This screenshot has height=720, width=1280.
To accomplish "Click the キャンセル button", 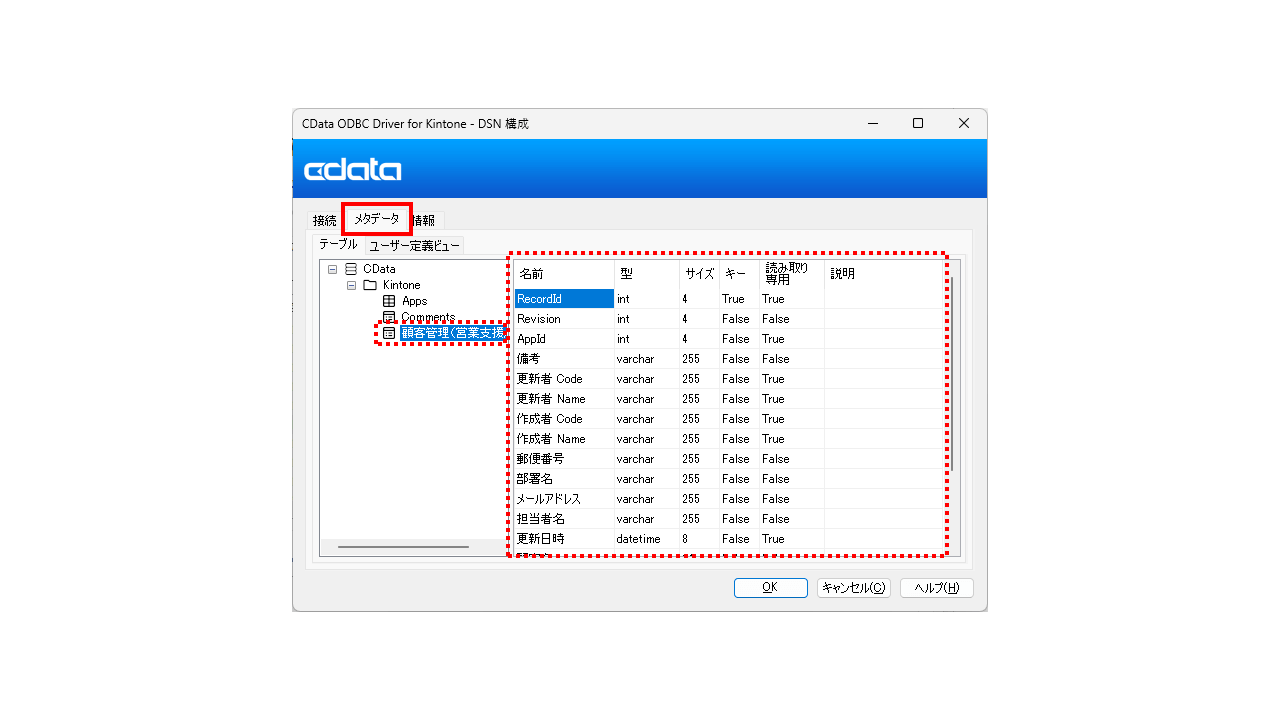I will (853, 588).
